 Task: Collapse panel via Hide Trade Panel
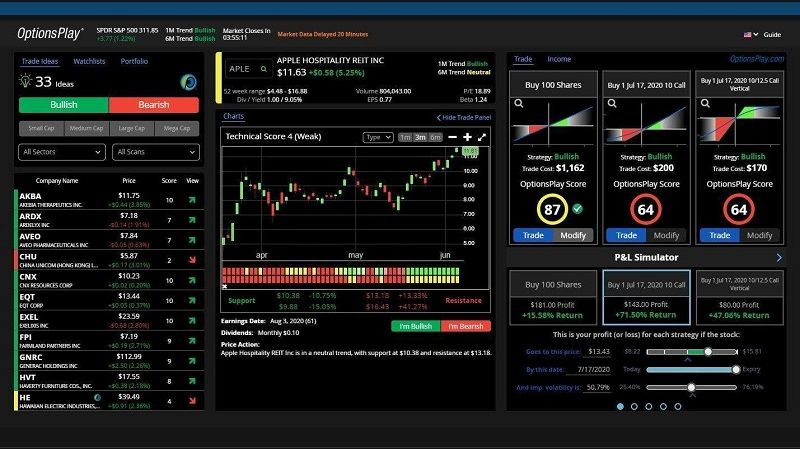(x=463, y=117)
